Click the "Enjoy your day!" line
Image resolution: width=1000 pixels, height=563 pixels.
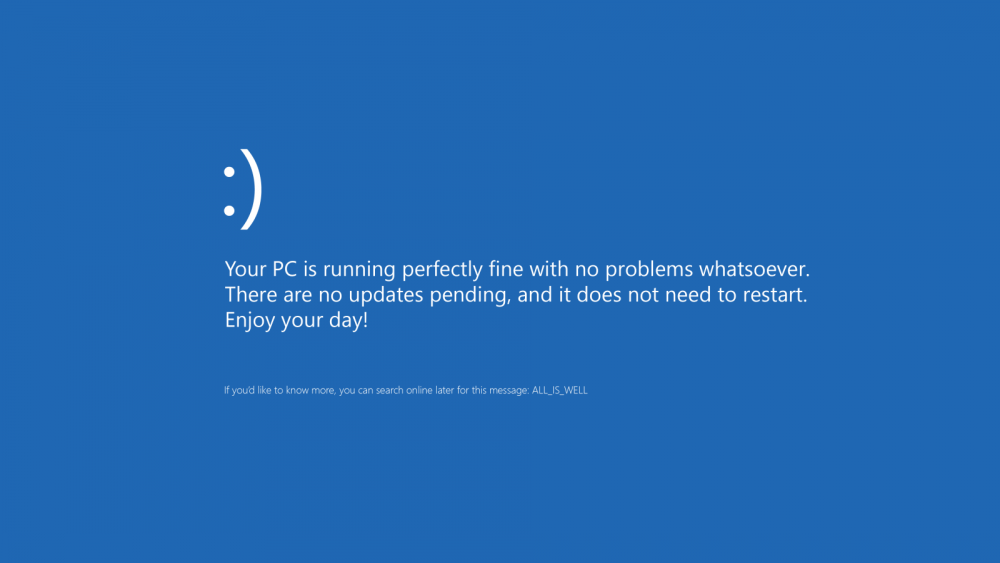(x=296, y=322)
